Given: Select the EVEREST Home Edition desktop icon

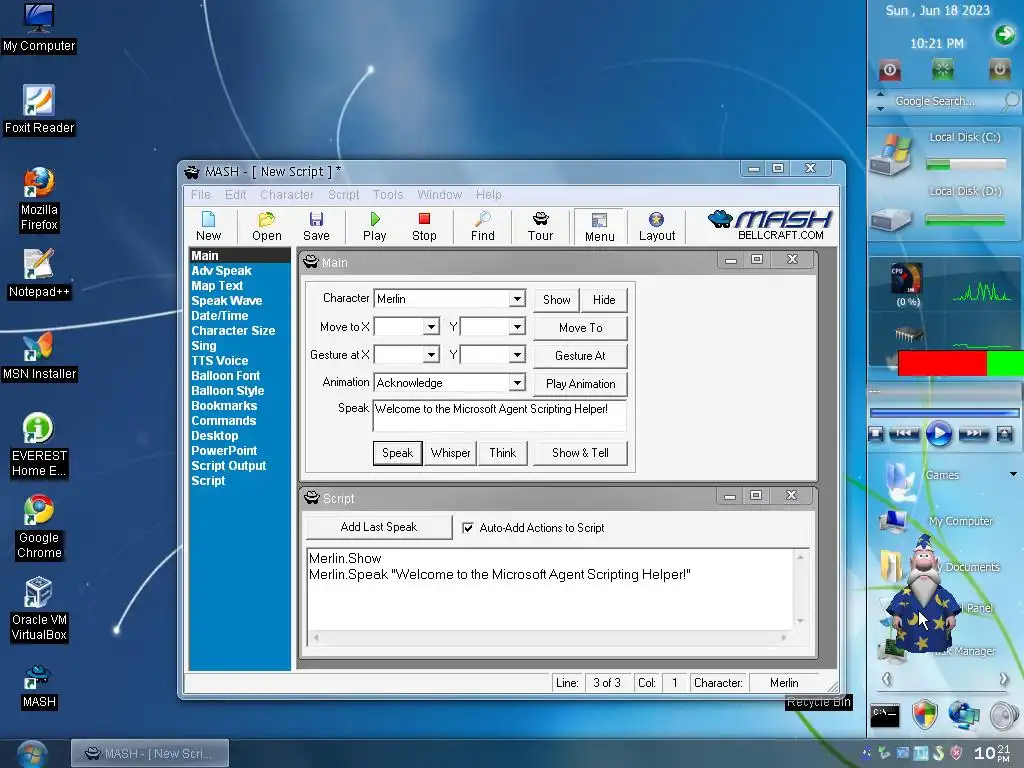Looking at the screenshot, I should click(39, 445).
